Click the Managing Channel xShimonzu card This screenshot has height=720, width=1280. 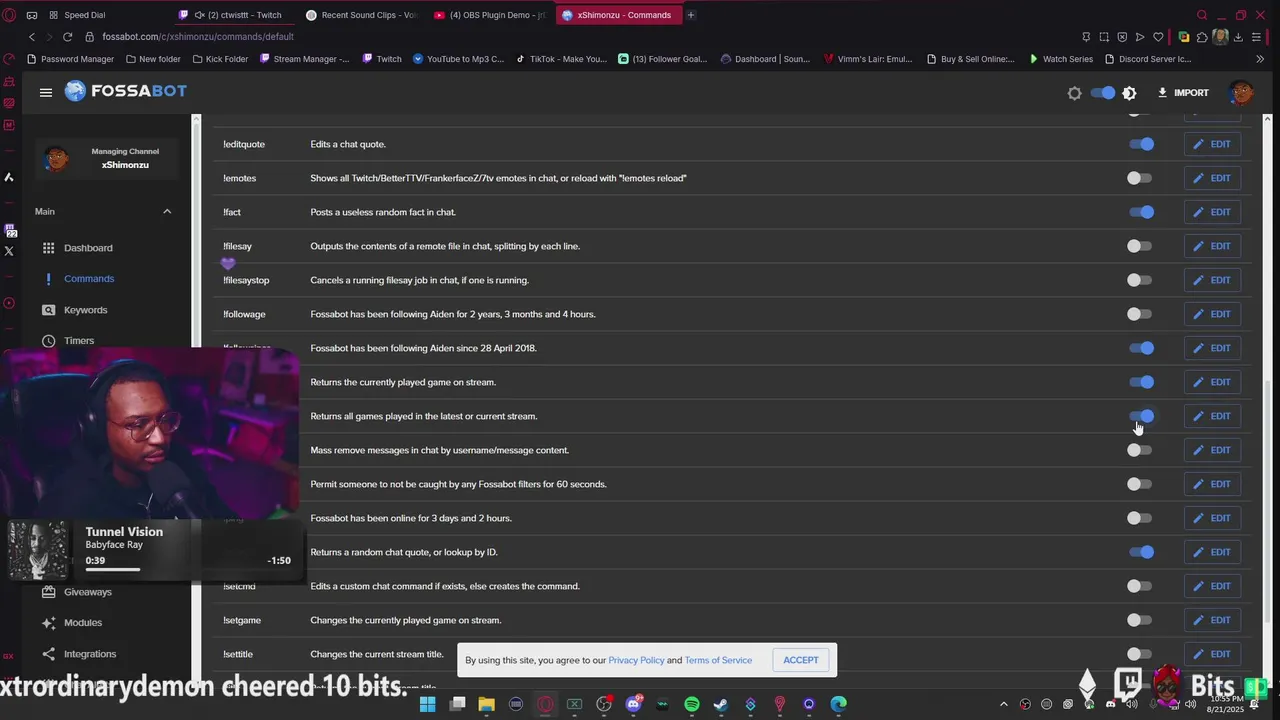[108, 158]
